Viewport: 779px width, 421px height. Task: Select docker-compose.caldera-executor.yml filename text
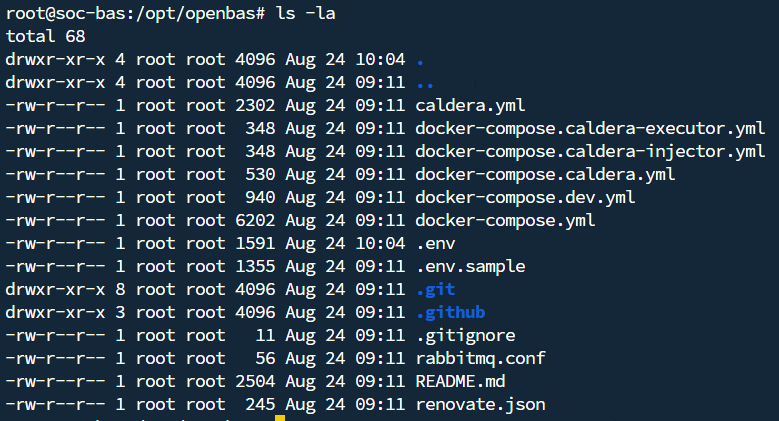coord(590,128)
